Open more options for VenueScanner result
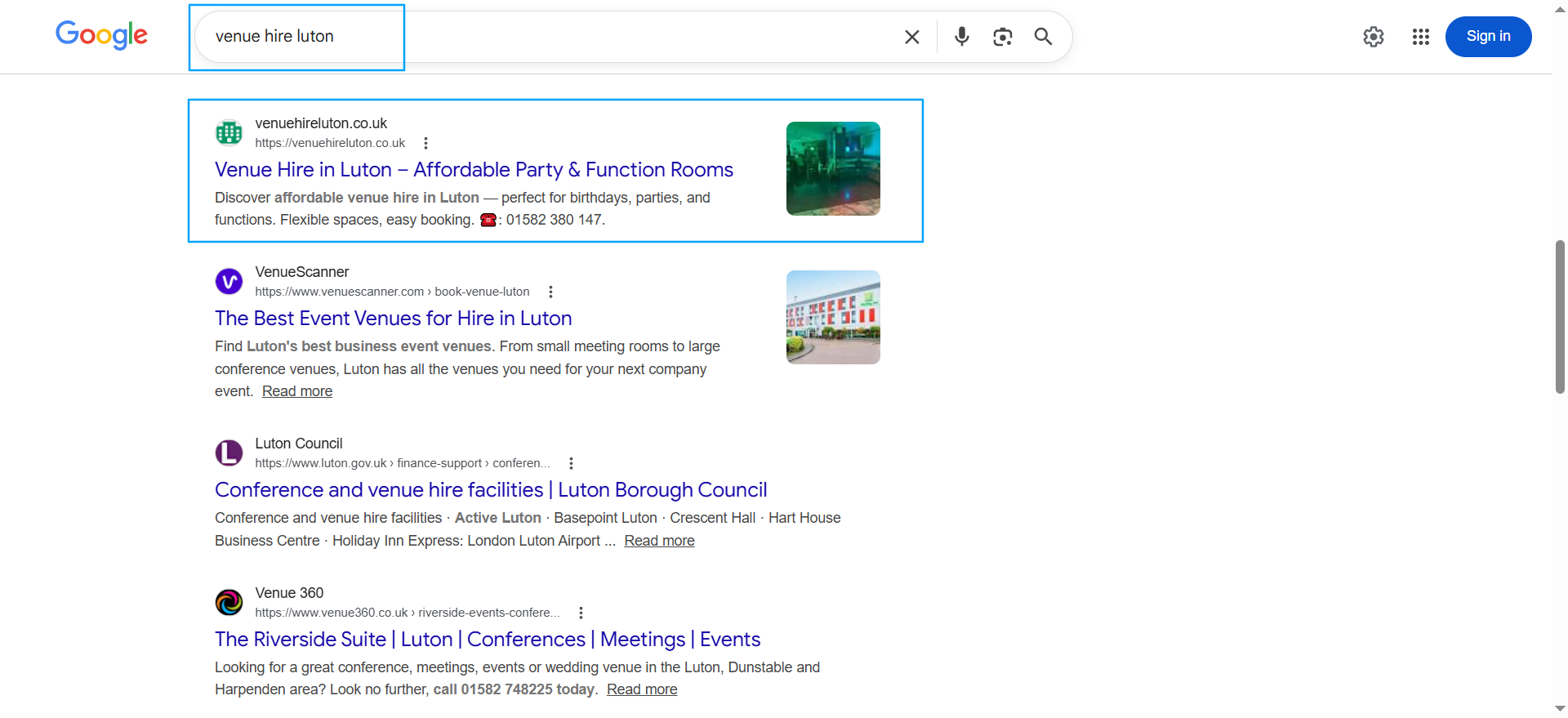The height and width of the screenshot is (718, 1568). tap(550, 292)
